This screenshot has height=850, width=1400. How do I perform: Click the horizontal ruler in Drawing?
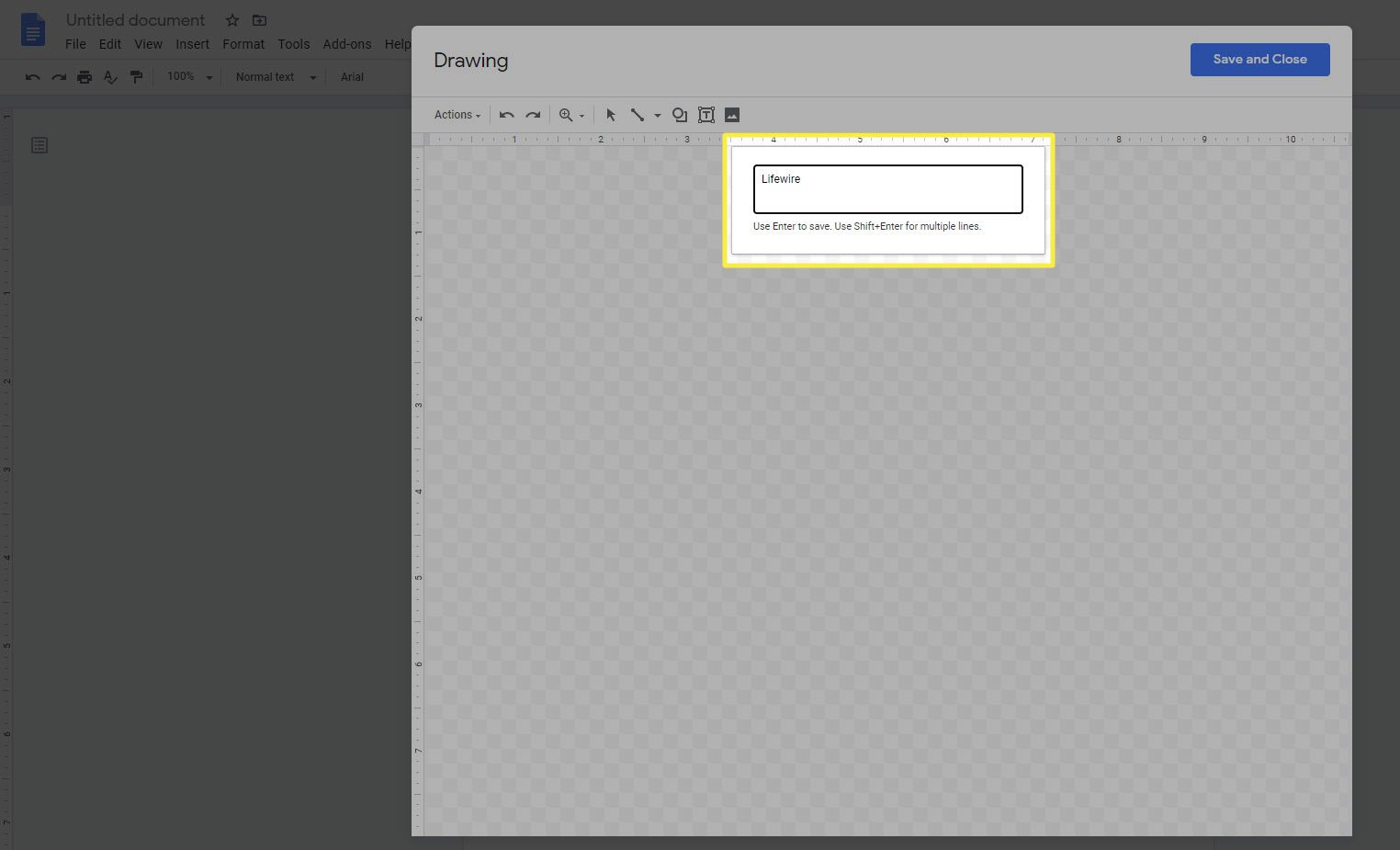point(886,139)
